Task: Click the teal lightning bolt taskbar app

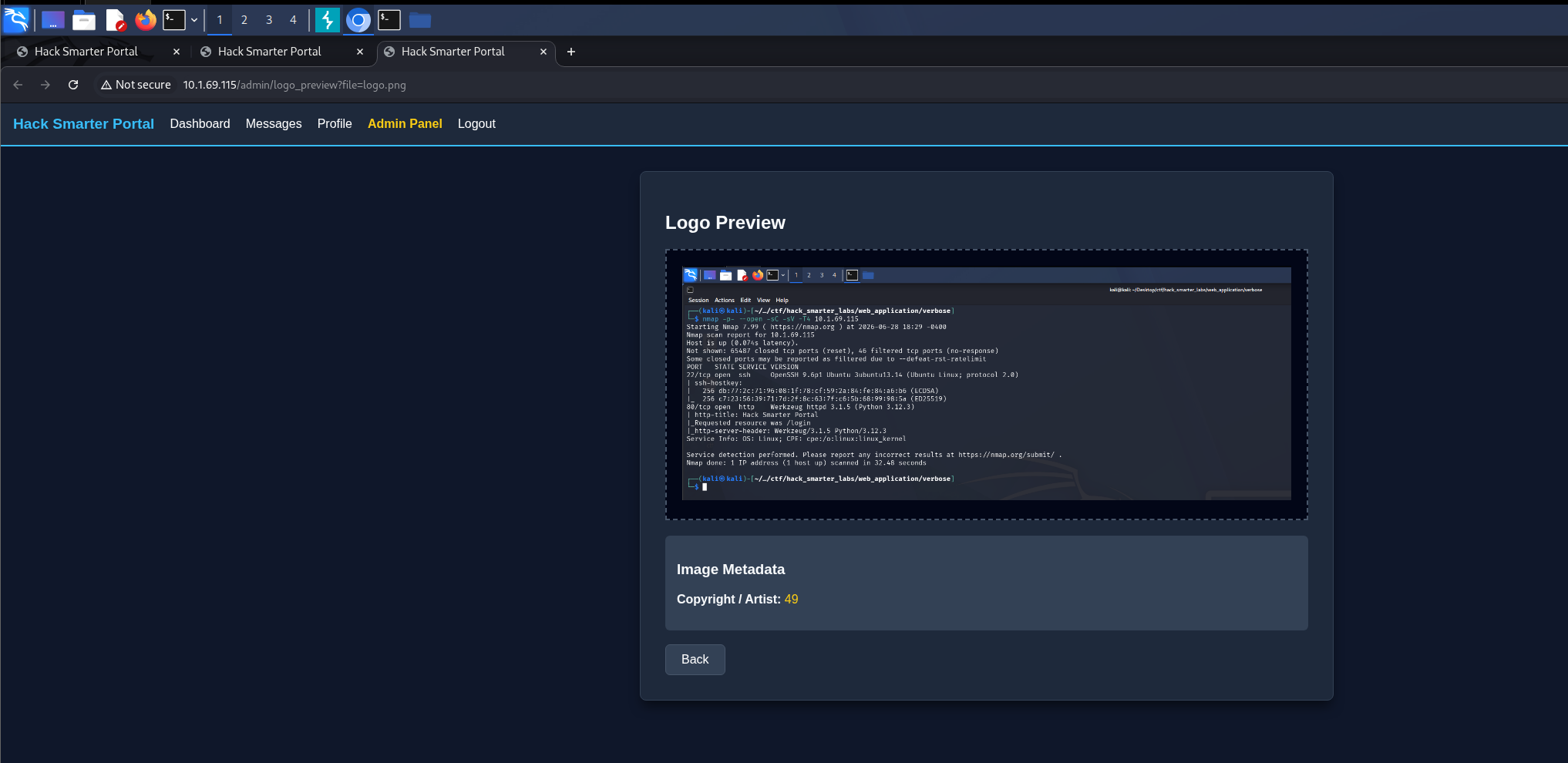Action: 328,20
